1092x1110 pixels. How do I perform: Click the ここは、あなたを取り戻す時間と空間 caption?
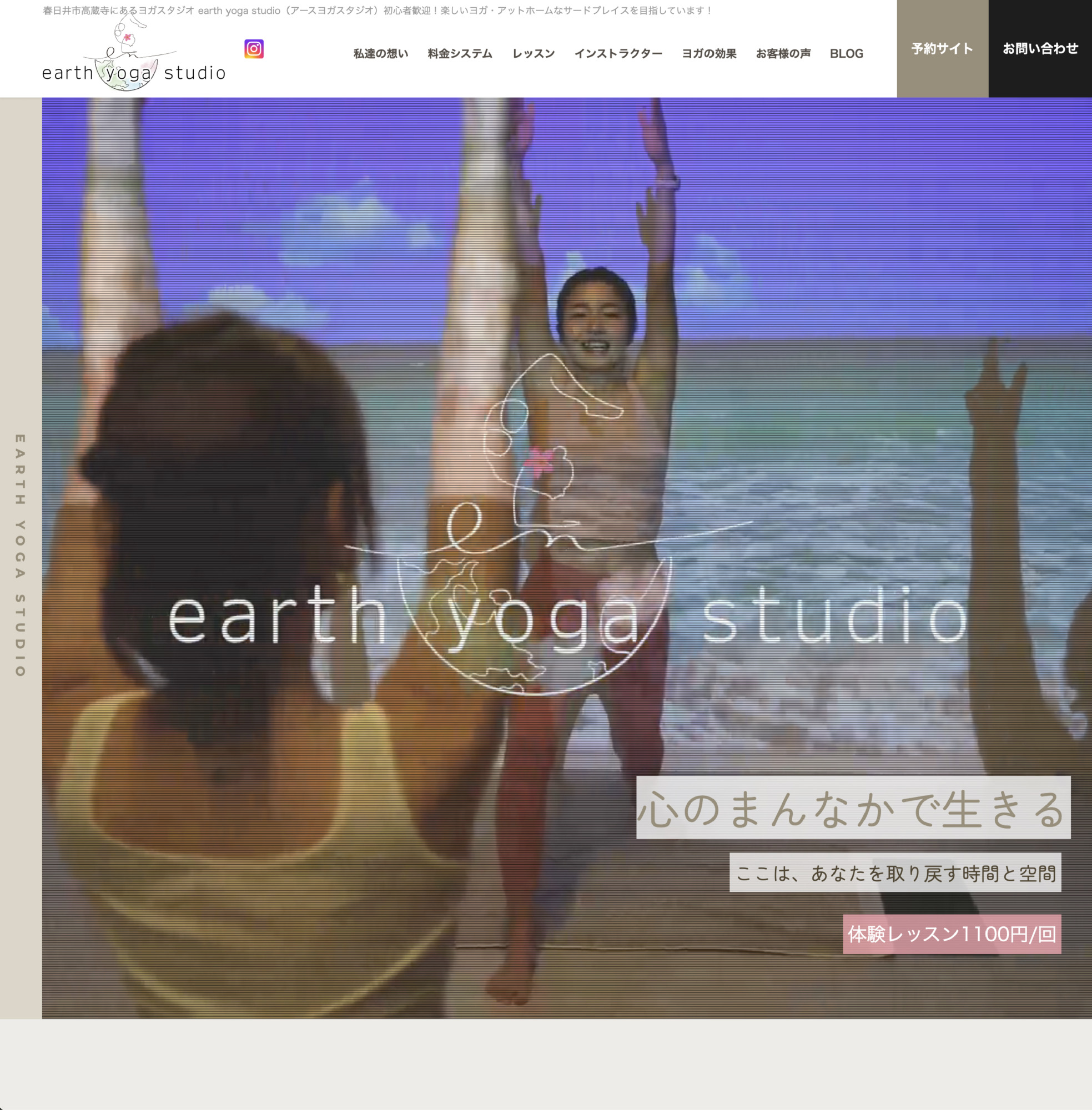[x=895, y=872]
